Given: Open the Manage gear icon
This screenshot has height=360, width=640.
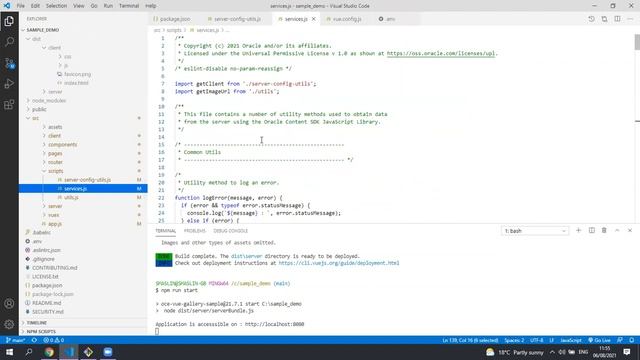Looking at the screenshot, I should (9, 324).
